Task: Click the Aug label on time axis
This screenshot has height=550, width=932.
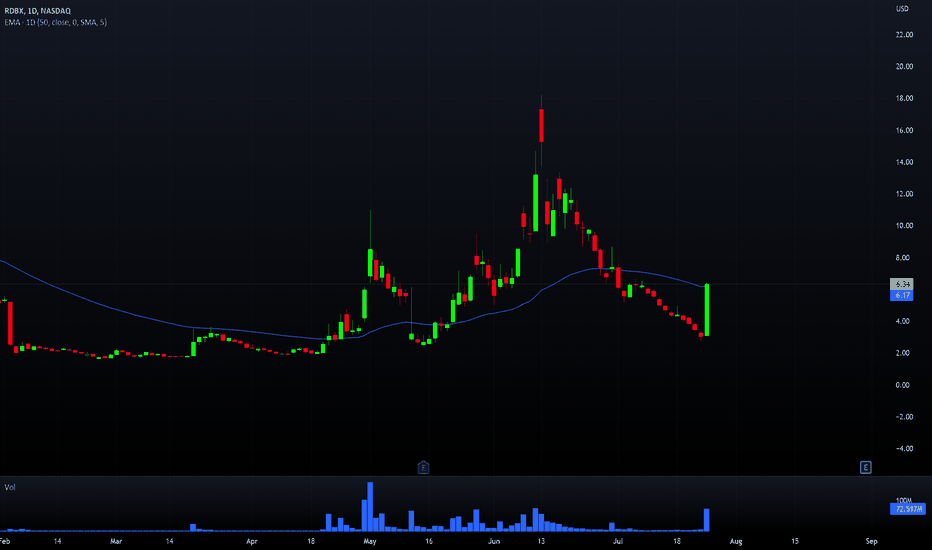Action: pyautogui.click(x=736, y=542)
